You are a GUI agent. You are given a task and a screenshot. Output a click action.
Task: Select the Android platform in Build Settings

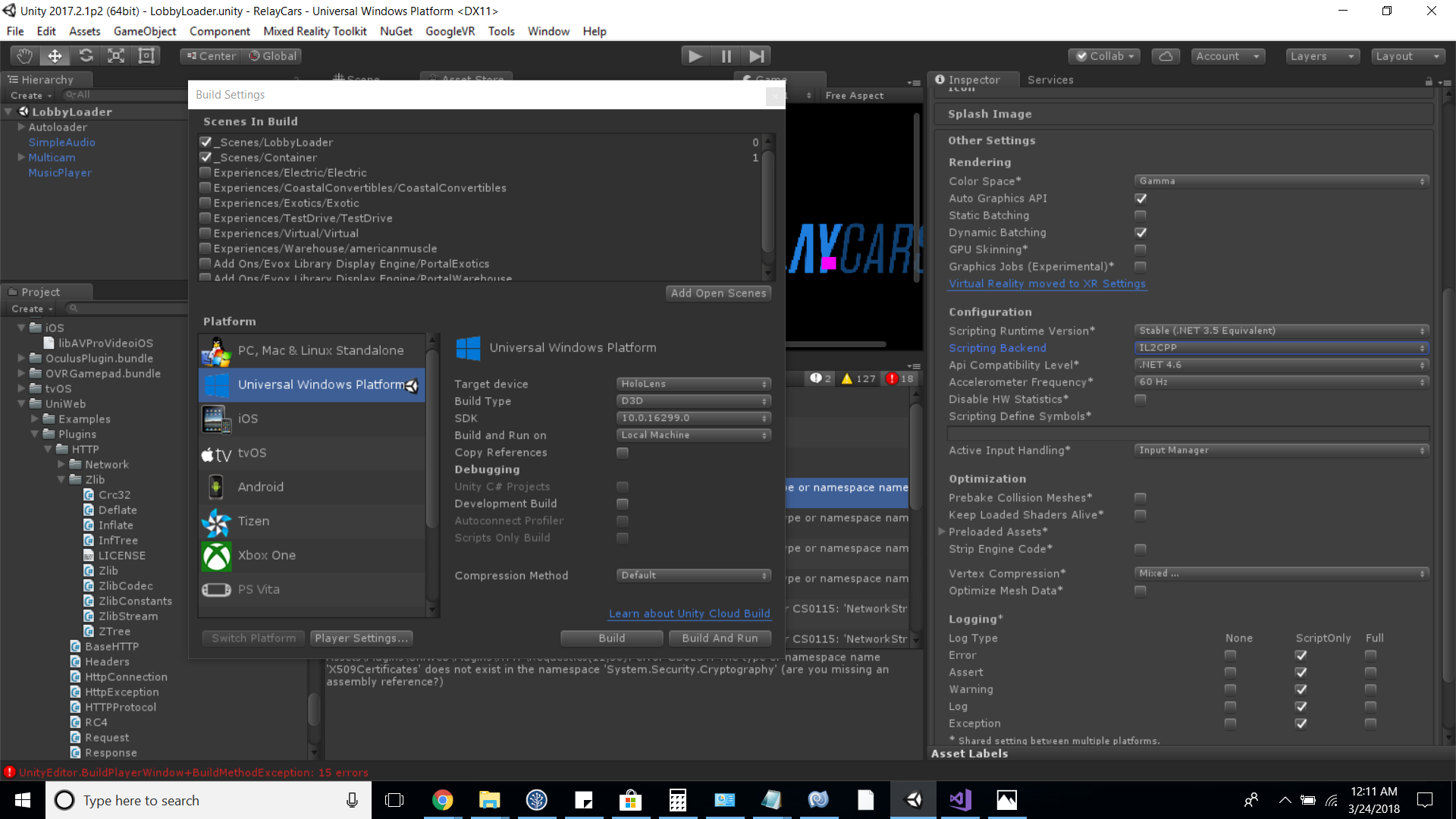(x=260, y=486)
